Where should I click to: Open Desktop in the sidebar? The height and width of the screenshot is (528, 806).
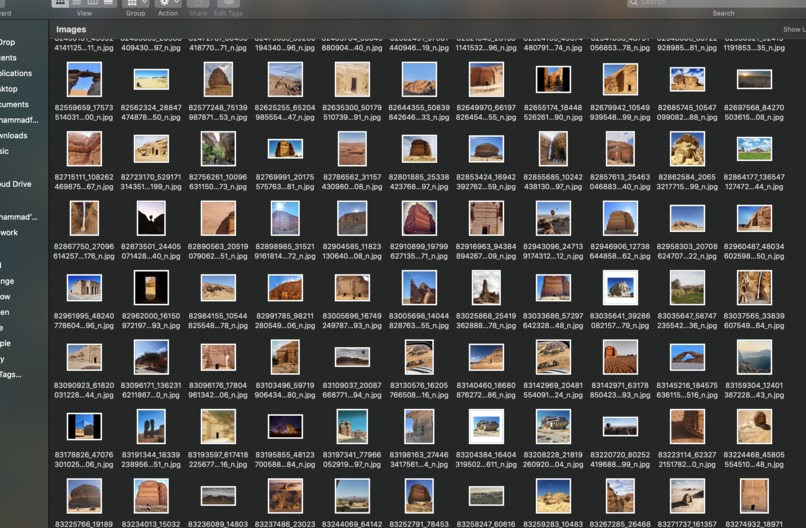(x=9, y=88)
